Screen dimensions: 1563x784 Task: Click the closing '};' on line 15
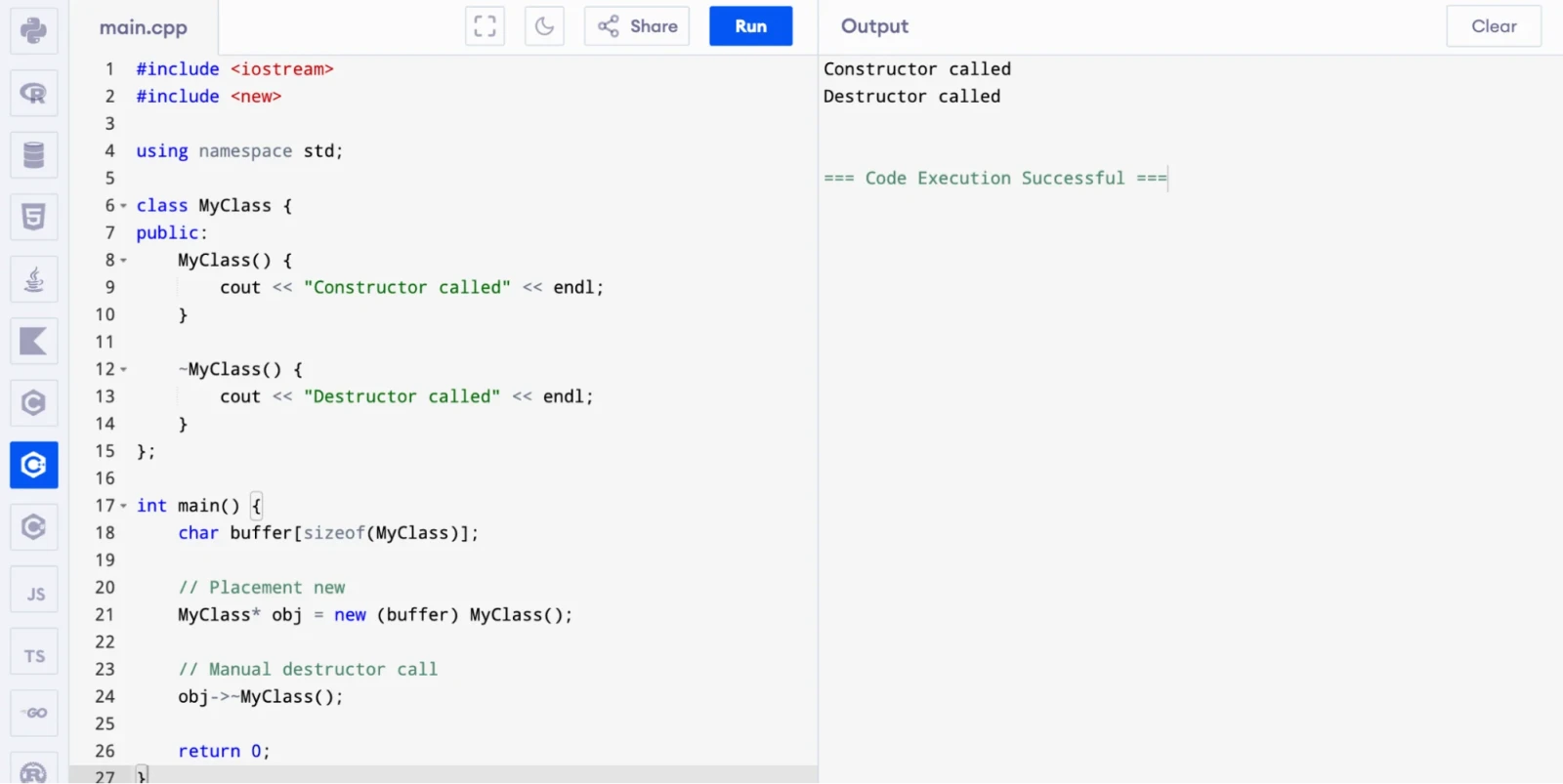(146, 451)
